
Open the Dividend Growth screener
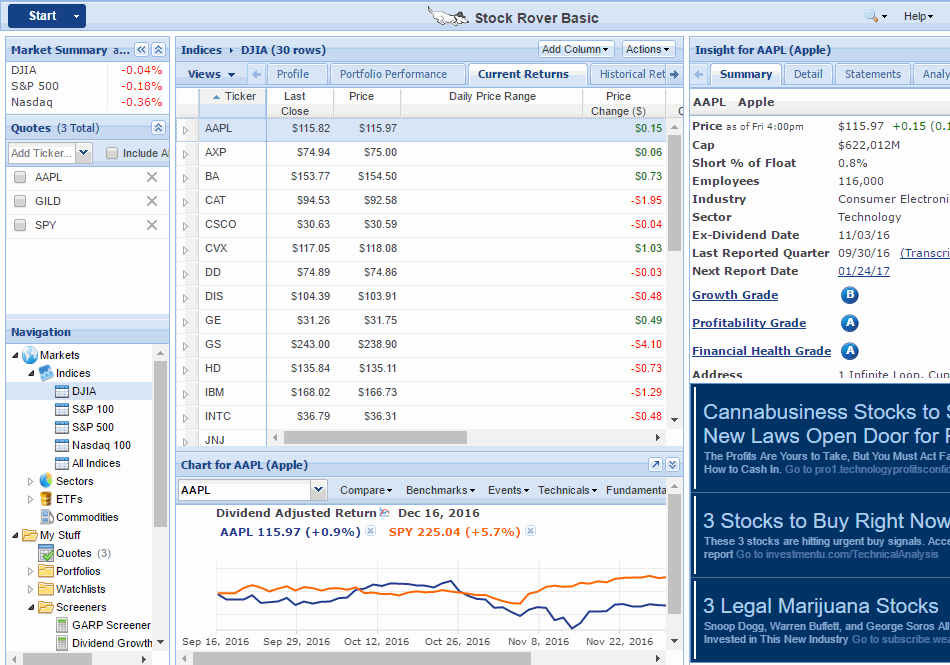tap(112, 643)
